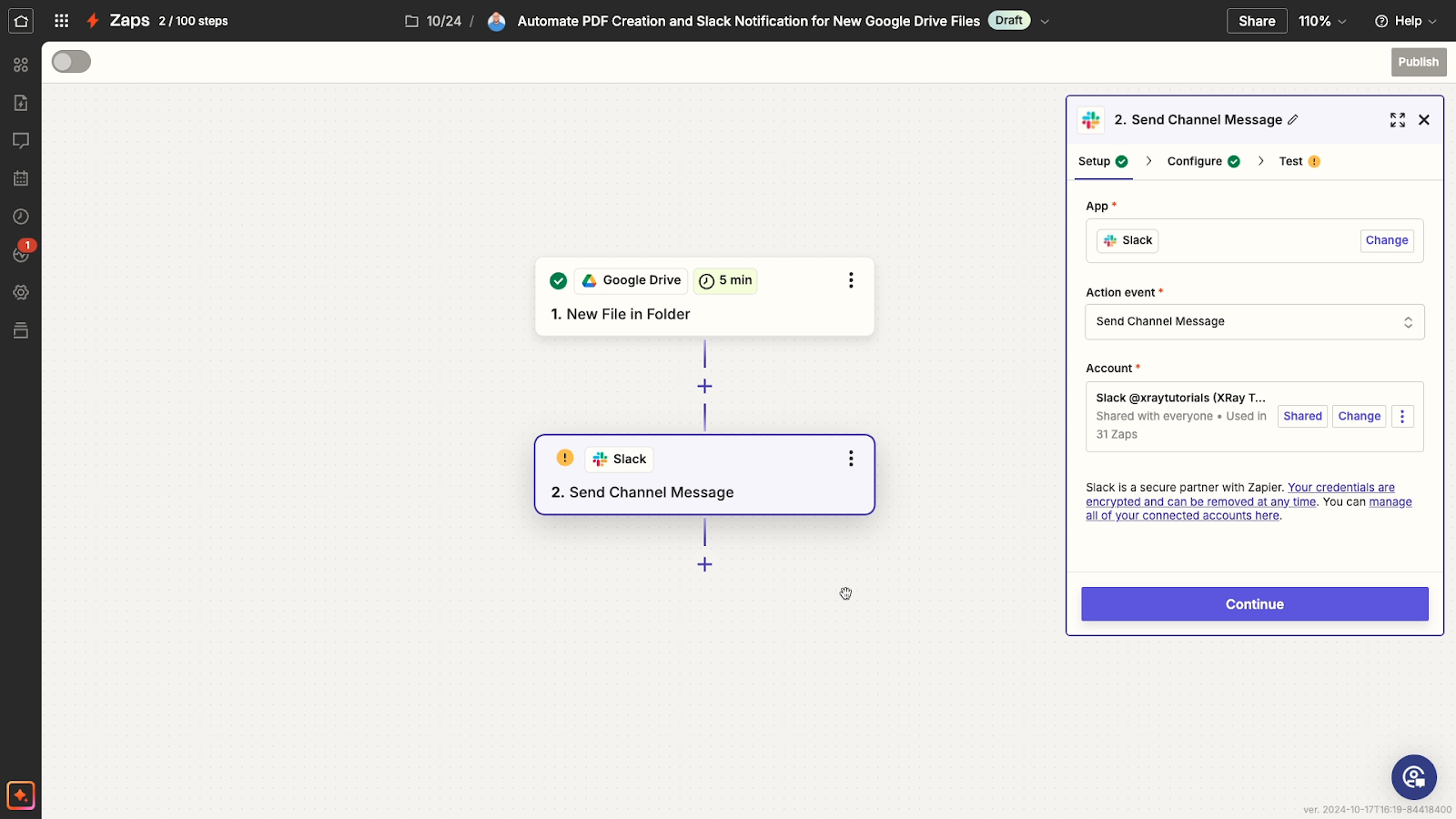
Task: Open the manage connected accounts link
Action: [1249, 509]
